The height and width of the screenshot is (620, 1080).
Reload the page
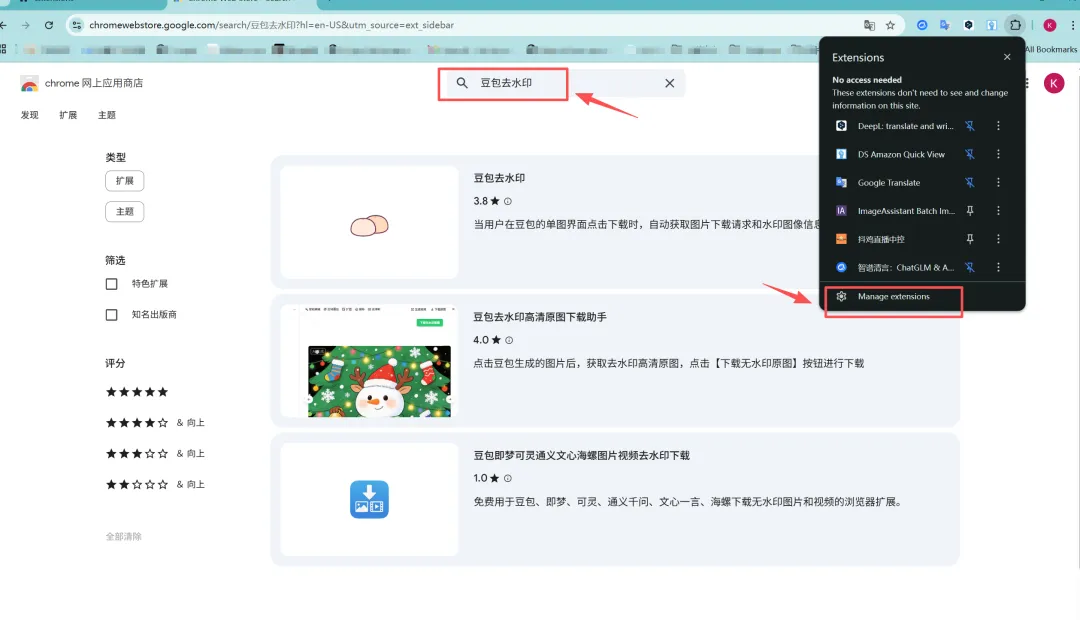pos(49,25)
